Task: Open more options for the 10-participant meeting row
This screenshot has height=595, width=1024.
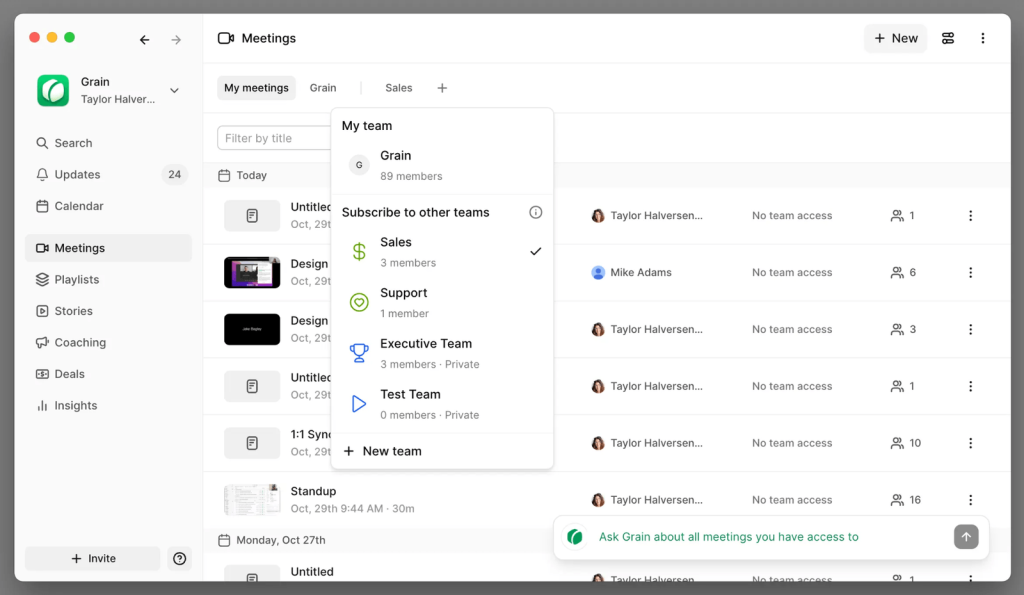Action: [970, 443]
